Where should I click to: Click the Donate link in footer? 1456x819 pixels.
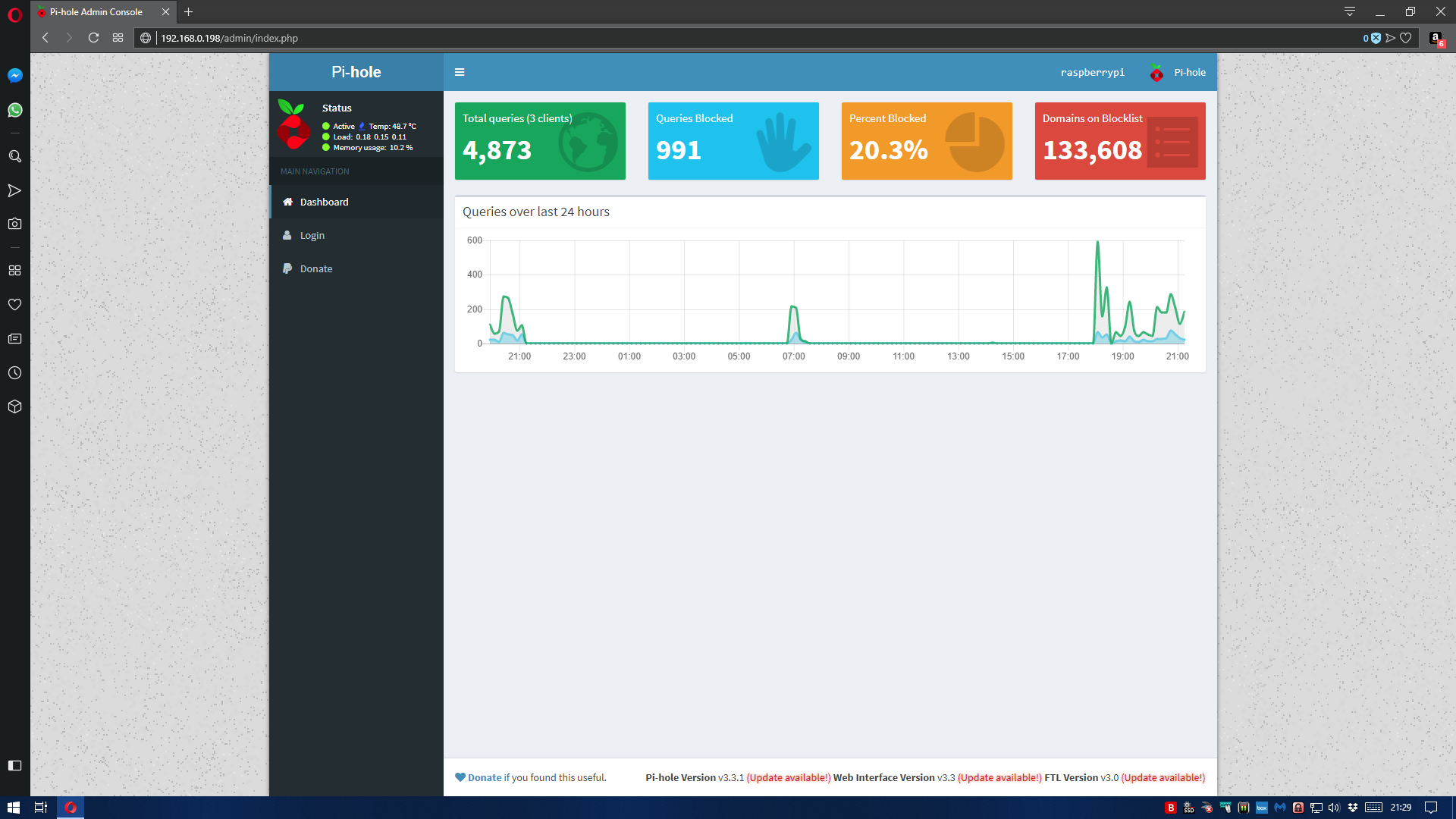click(x=484, y=777)
